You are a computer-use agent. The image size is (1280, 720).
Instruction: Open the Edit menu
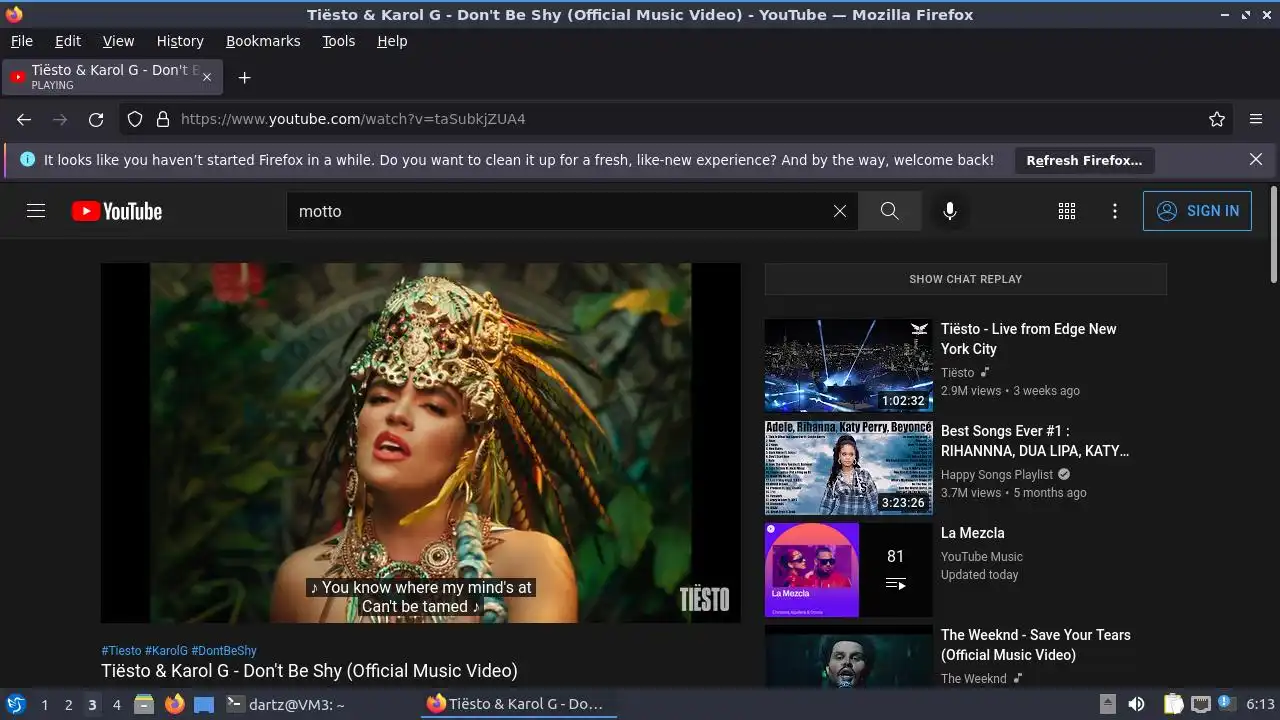(x=68, y=41)
